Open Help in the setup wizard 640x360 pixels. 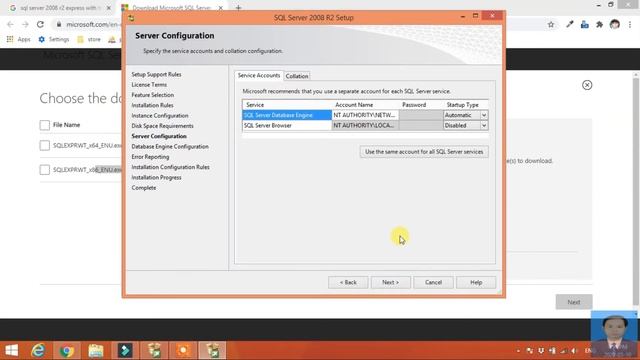[476, 282]
